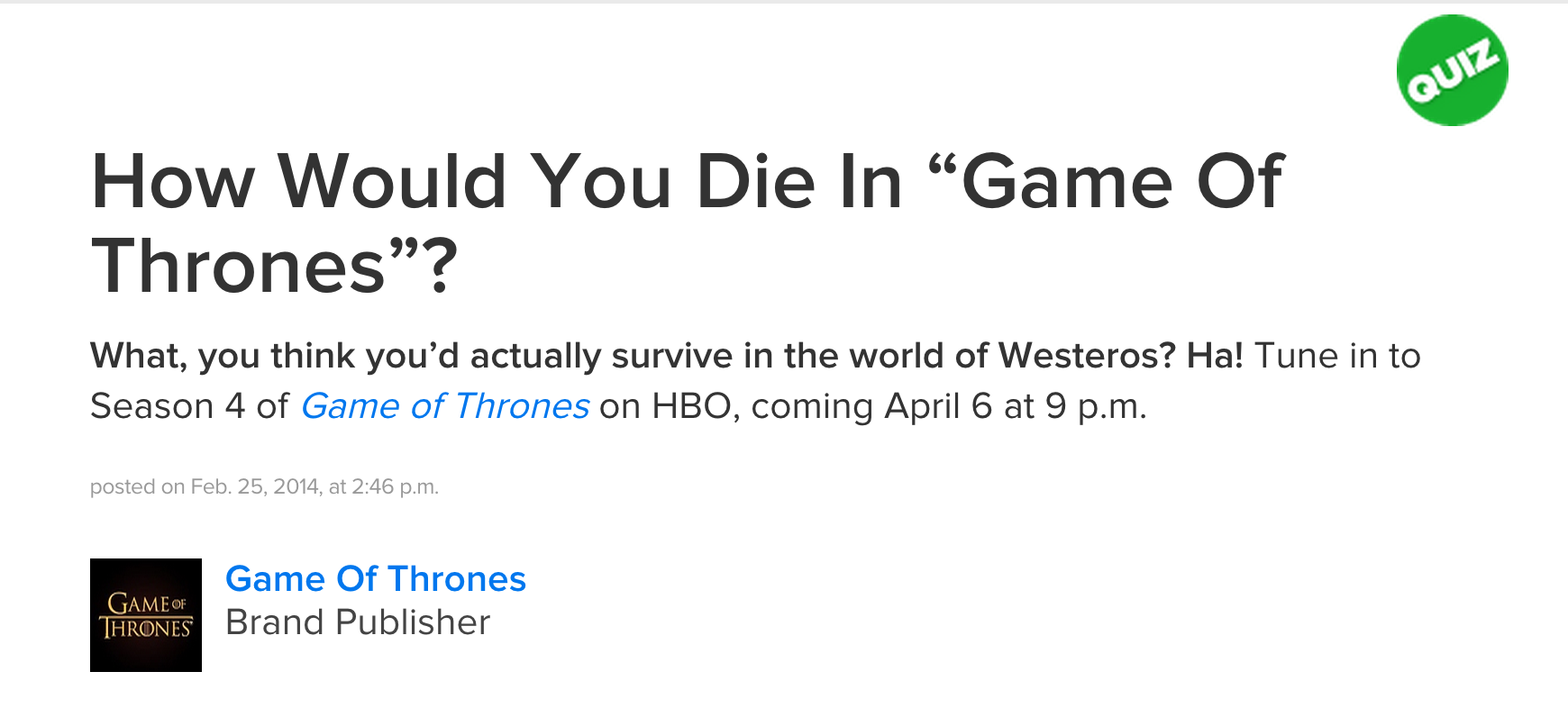1568x708 pixels.
Task: Click the "Season 4 of" text
Action: [x=189, y=406]
